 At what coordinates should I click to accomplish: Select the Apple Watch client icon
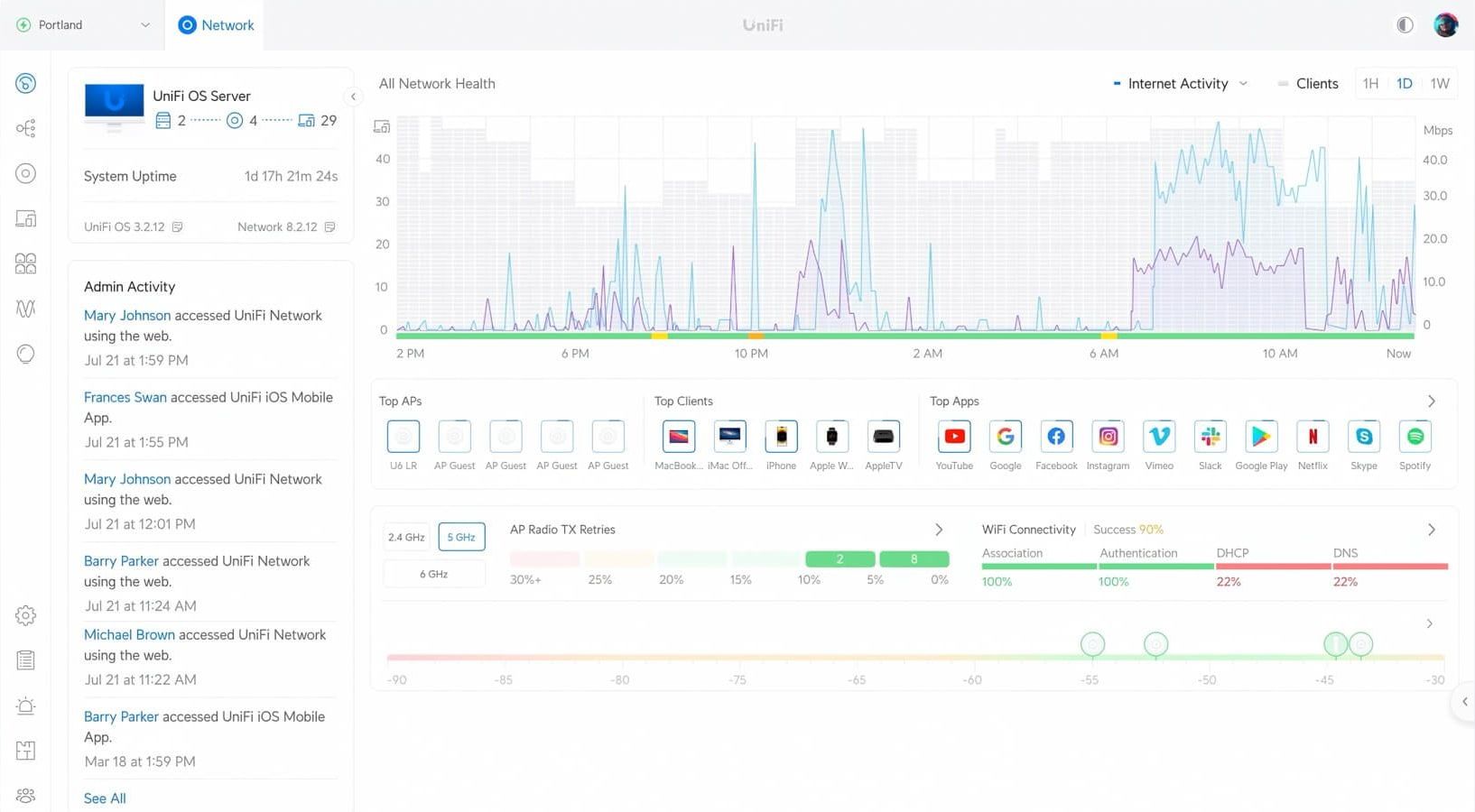[832, 437]
